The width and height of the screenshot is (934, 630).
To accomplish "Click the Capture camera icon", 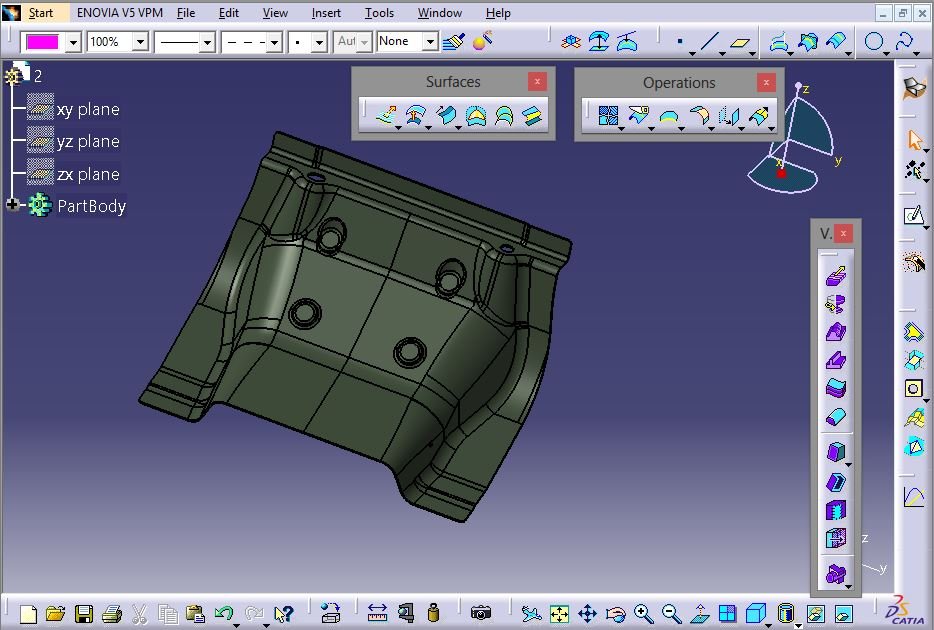I will coord(481,612).
